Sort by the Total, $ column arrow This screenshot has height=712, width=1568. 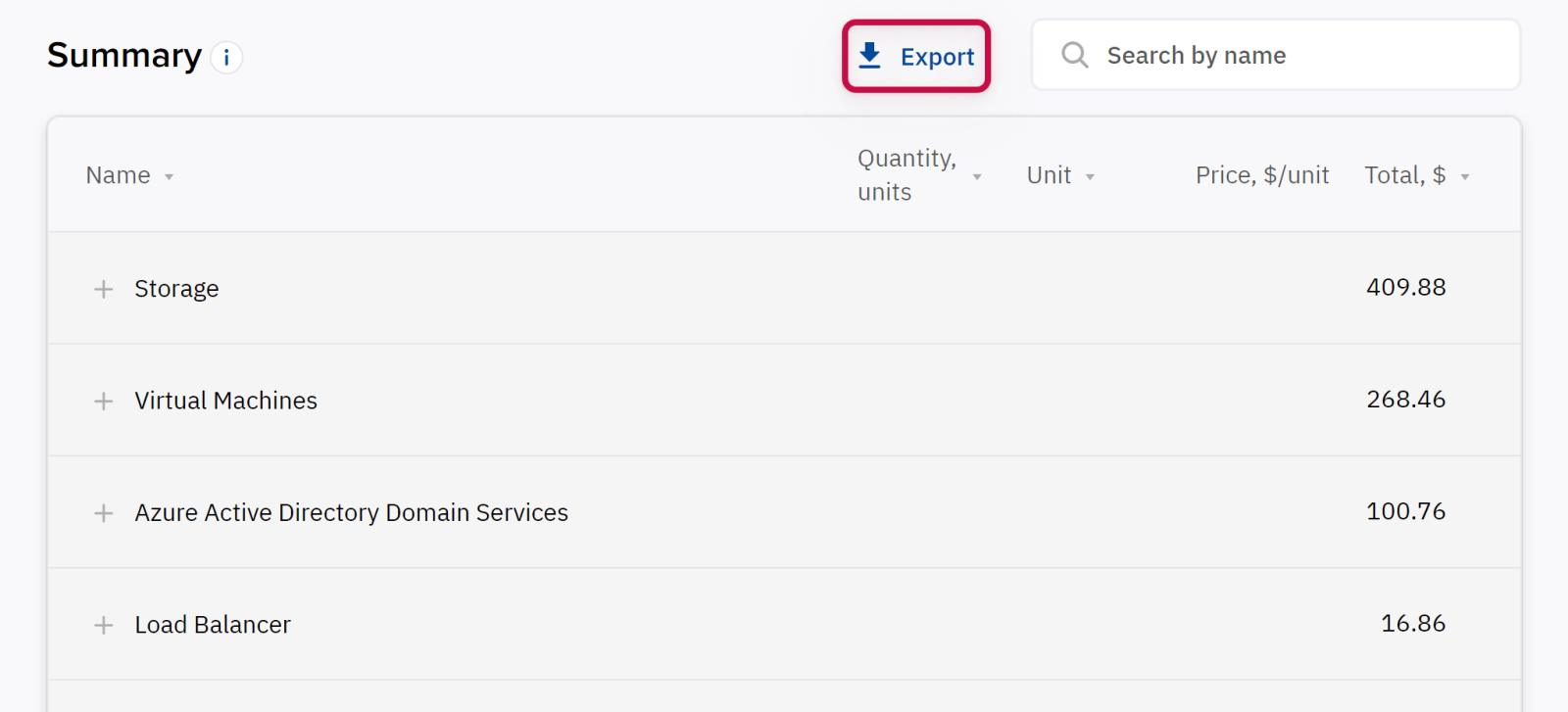(x=1465, y=177)
